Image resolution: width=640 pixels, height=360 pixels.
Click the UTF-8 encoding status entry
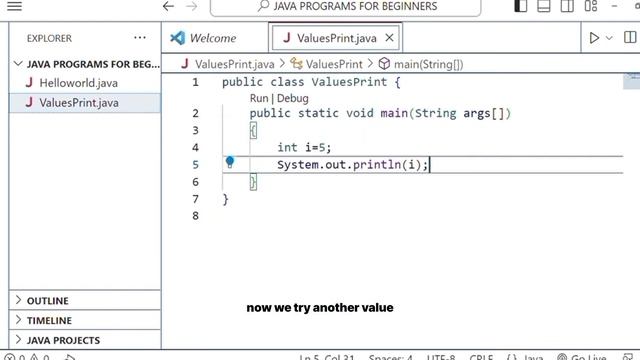pos(440,357)
